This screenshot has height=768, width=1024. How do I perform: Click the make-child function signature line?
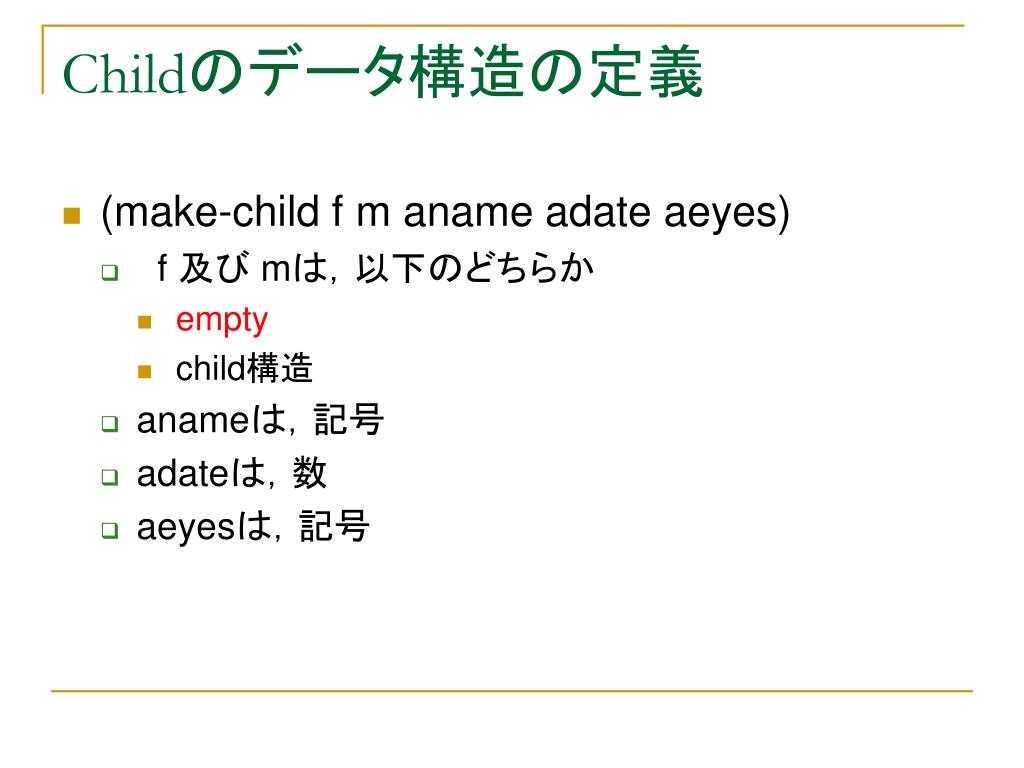tap(445, 214)
